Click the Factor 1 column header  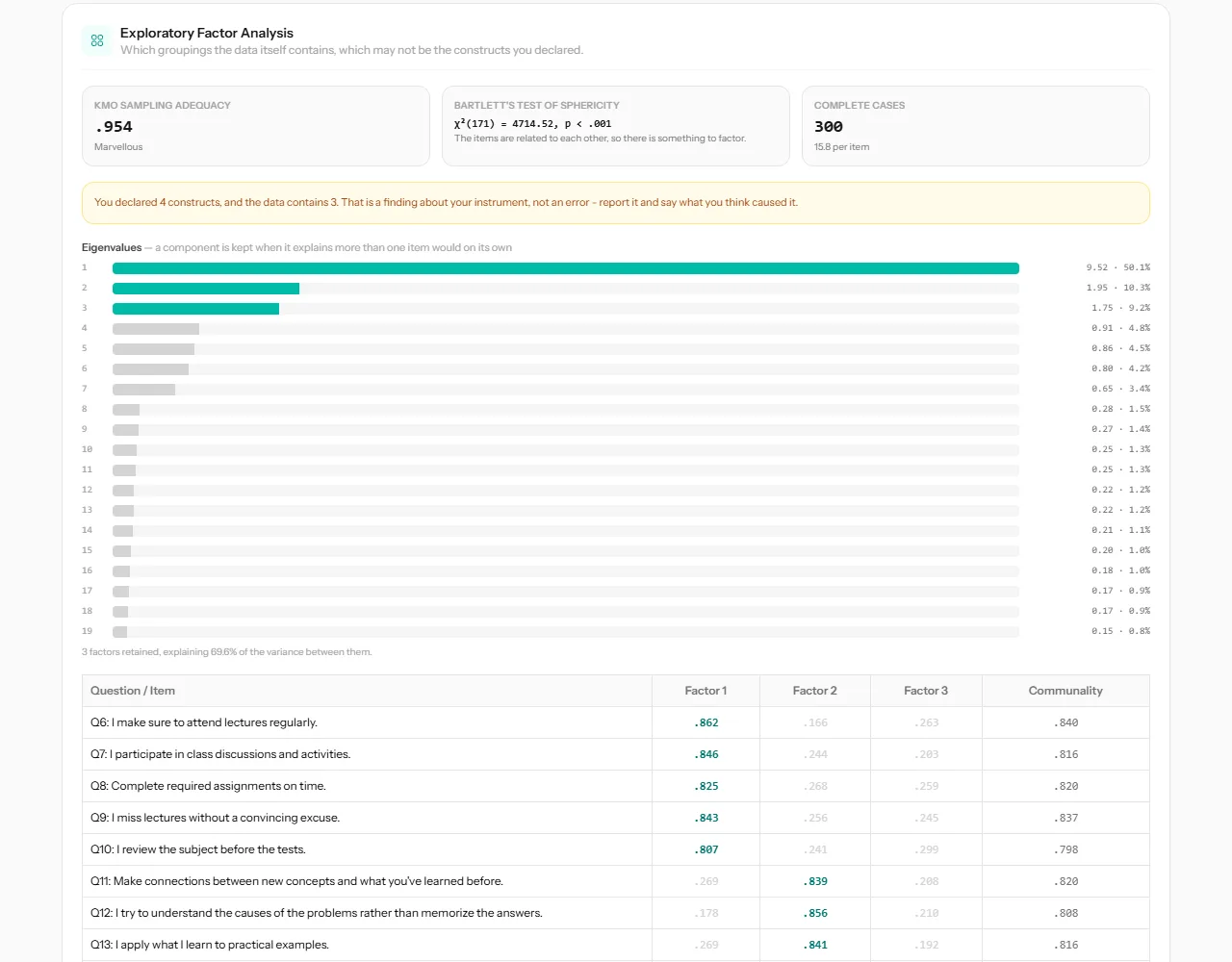(706, 691)
